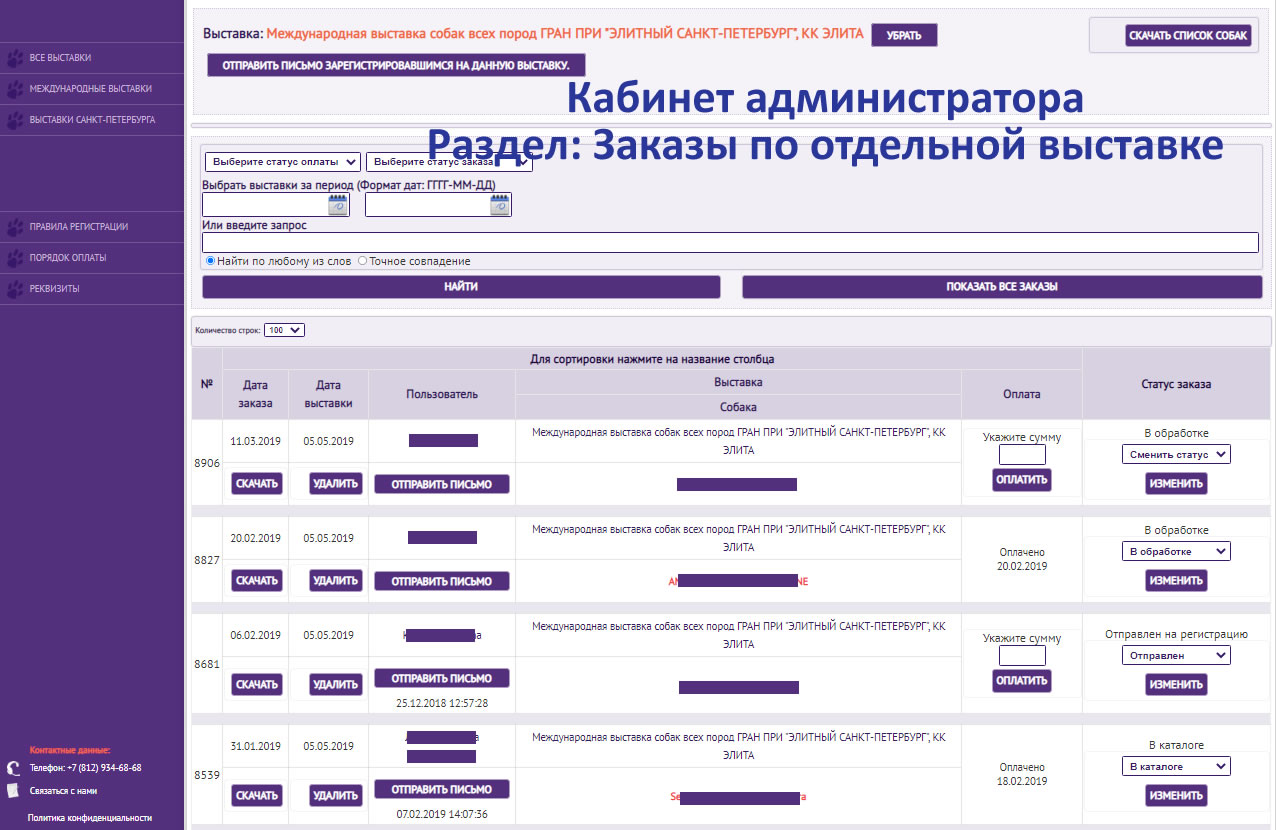Open 'Выставки Санкт-Петербурга' menu item
The height and width of the screenshot is (830, 1276).
coord(92,120)
